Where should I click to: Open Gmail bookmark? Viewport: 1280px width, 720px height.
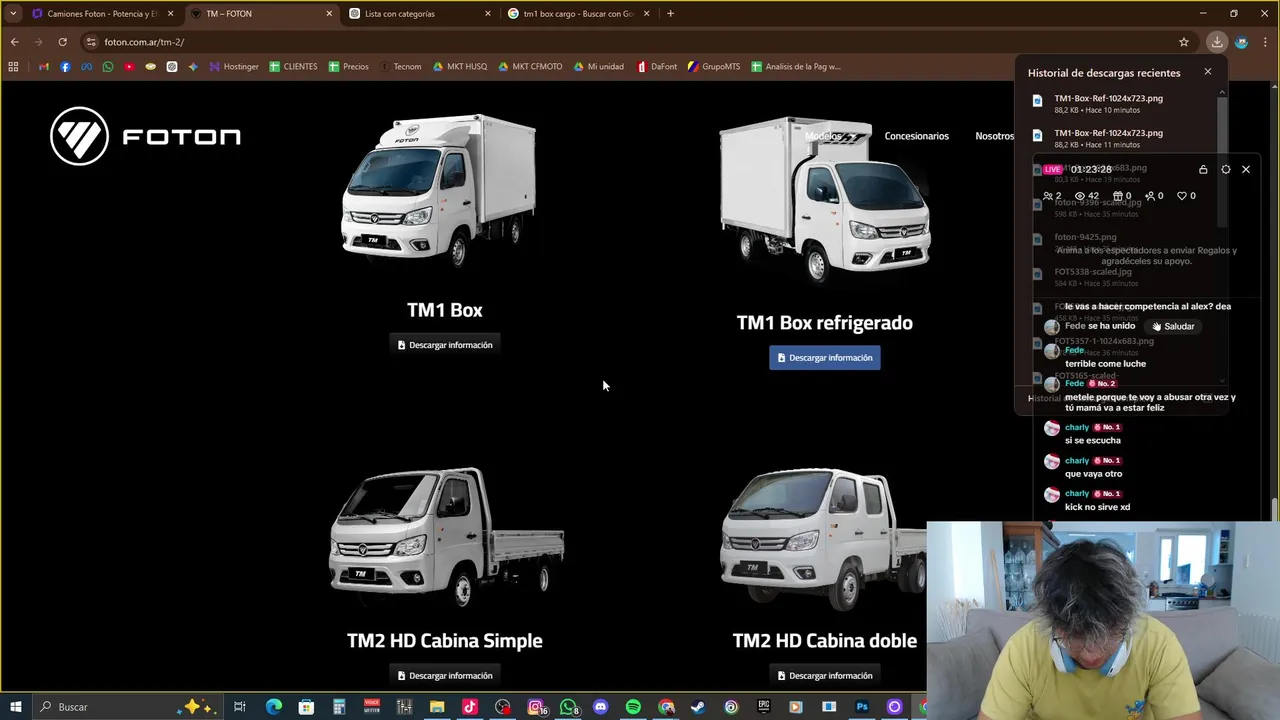click(43, 67)
